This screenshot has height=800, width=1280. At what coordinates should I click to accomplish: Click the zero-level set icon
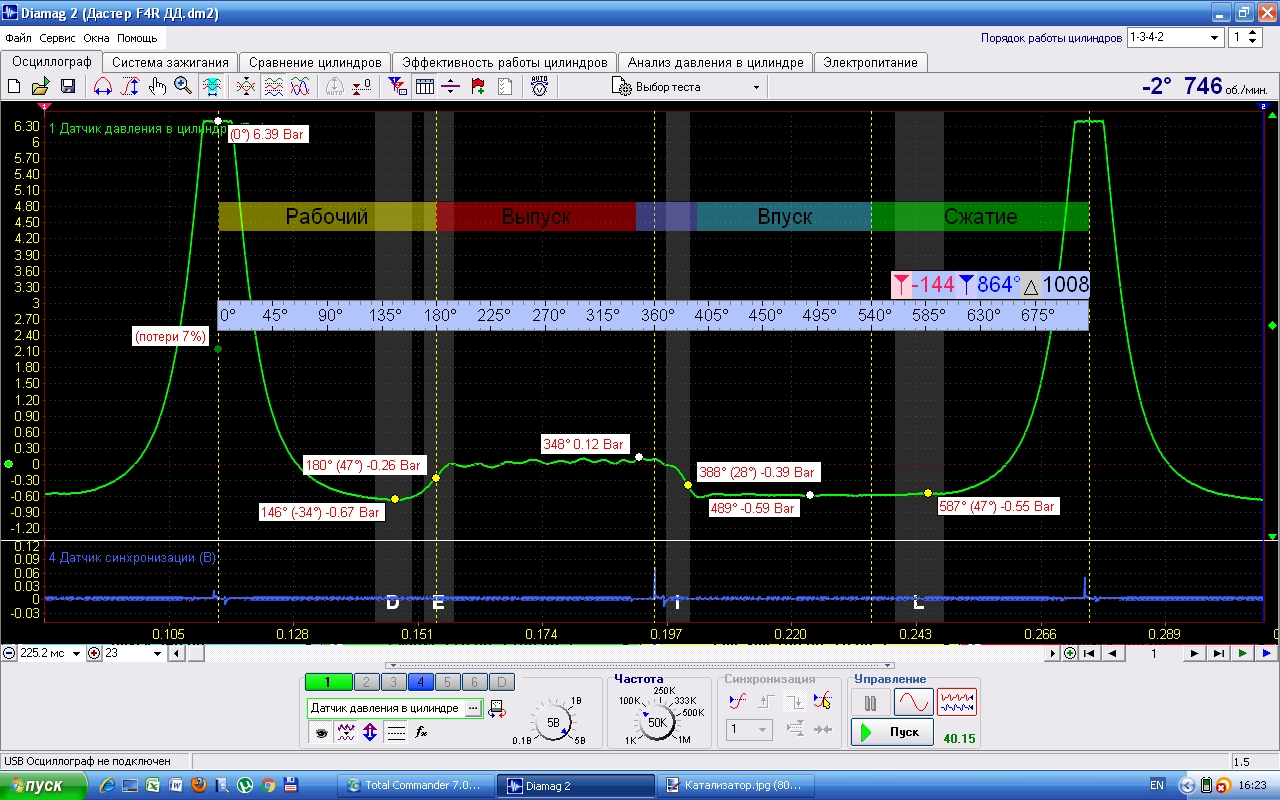(362, 87)
